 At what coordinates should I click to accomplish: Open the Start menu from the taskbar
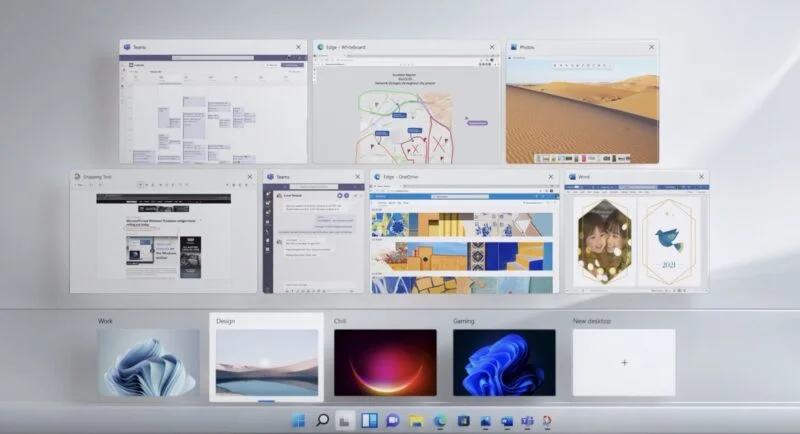(x=298, y=421)
